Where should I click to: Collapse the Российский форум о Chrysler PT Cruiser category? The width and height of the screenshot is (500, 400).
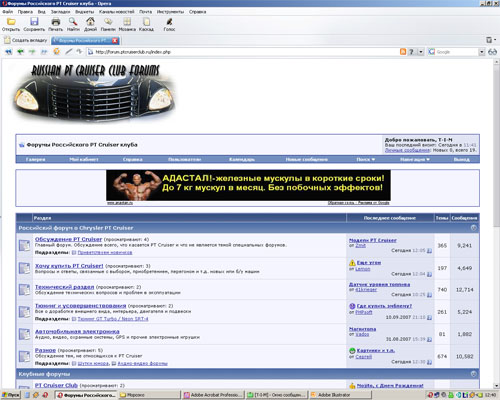474,228
